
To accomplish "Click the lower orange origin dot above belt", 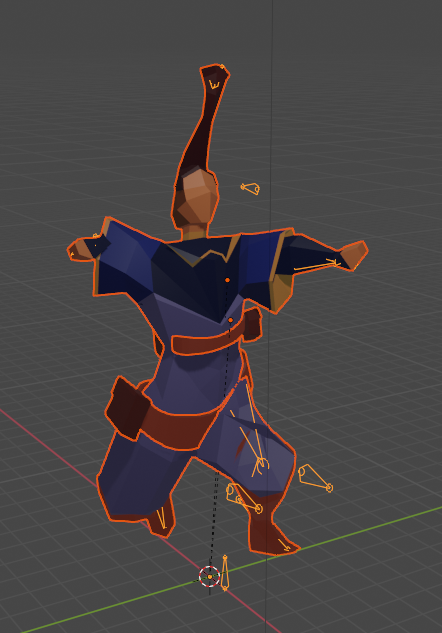I will pyautogui.click(x=230, y=320).
